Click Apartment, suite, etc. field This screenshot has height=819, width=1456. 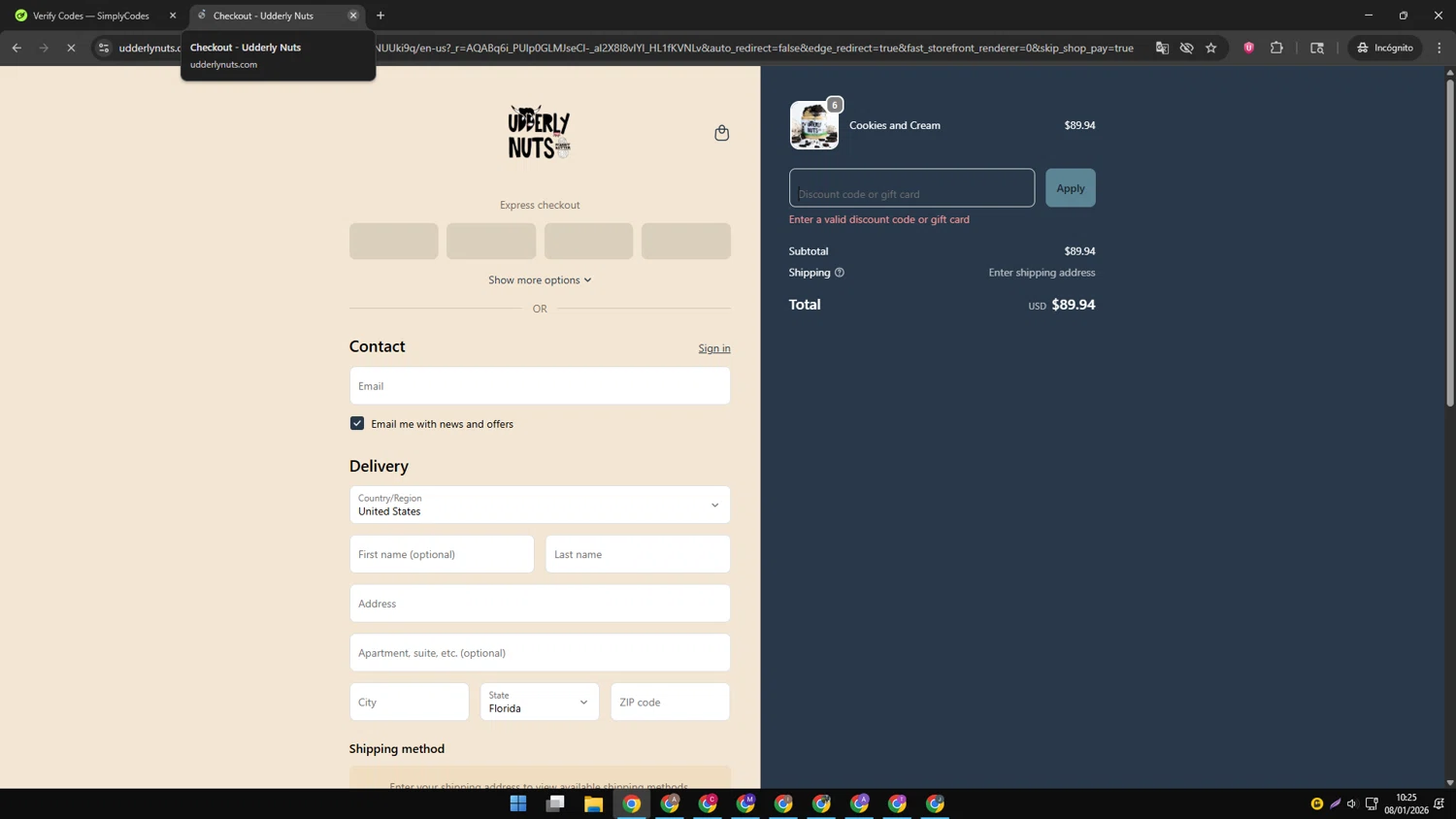pos(540,653)
